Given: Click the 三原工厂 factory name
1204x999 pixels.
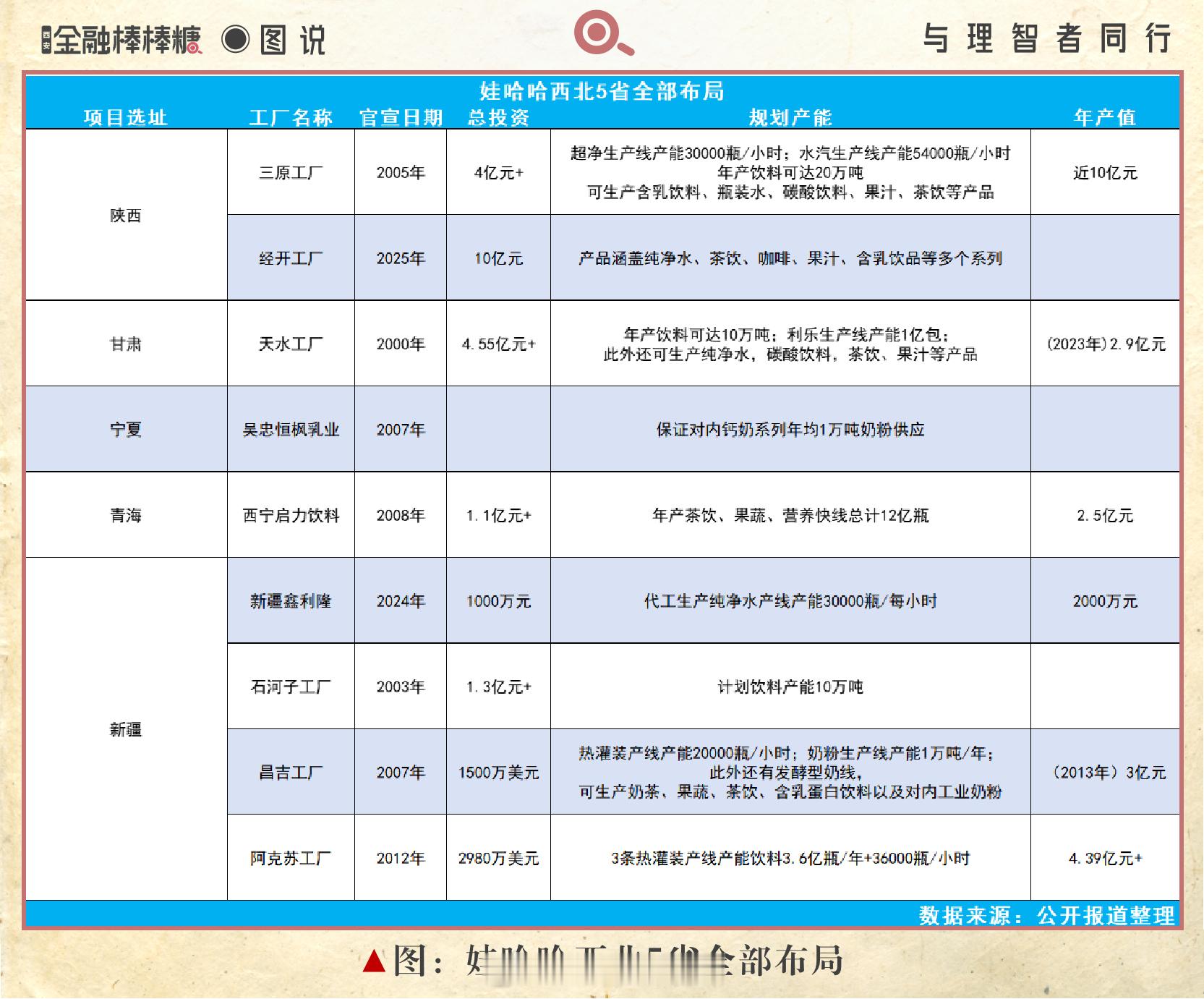Looking at the screenshot, I should (x=291, y=173).
